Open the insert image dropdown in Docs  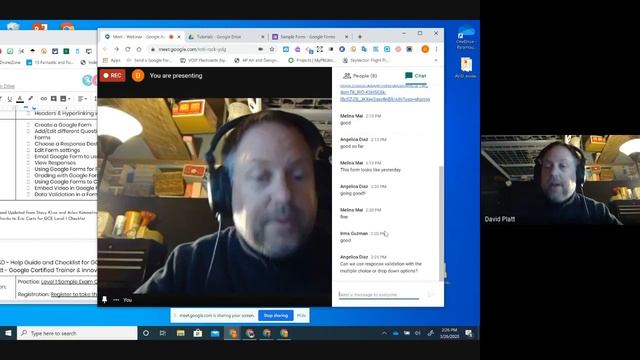(x=65, y=99)
